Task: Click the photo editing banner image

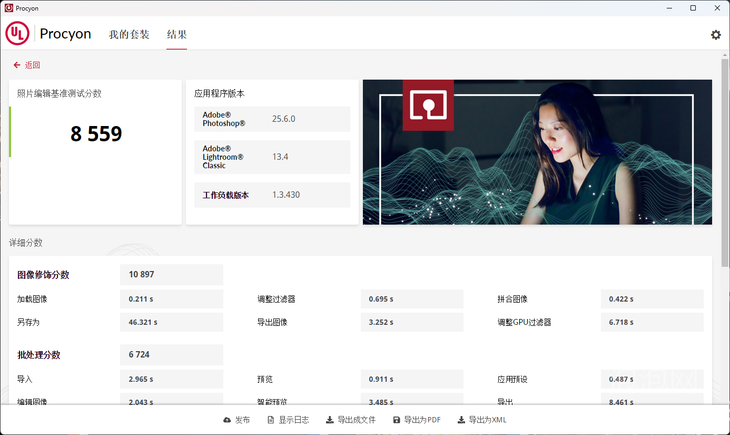Action: (x=537, y=152)
